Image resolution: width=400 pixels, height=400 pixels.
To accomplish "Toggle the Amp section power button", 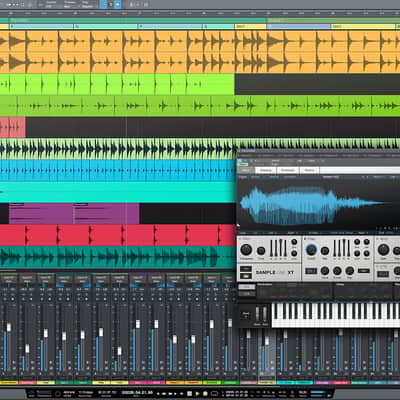I will click(377, 239).
